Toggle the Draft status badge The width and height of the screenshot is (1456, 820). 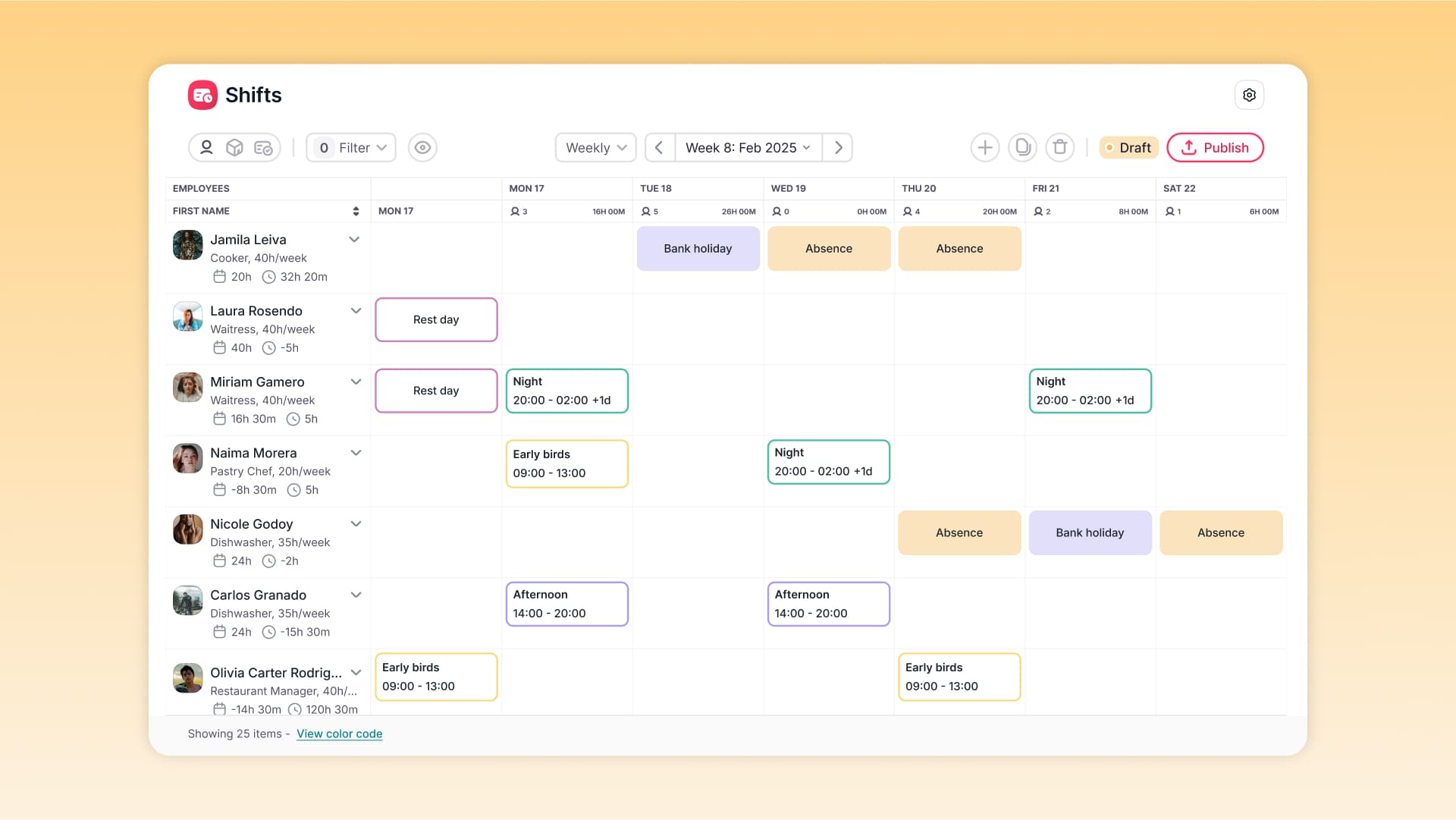coord(1128,147)
